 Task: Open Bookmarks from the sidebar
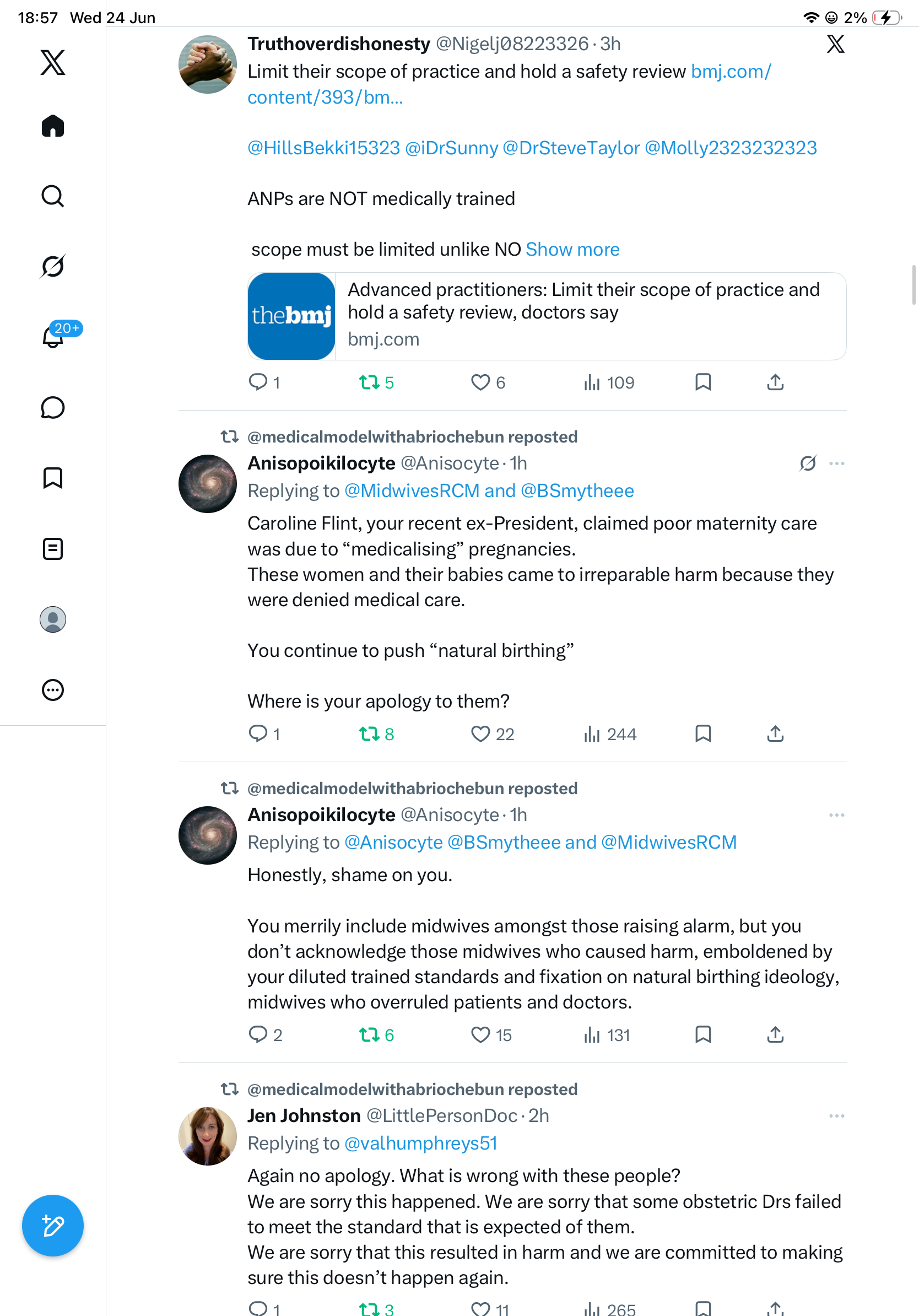click(53, 477)
